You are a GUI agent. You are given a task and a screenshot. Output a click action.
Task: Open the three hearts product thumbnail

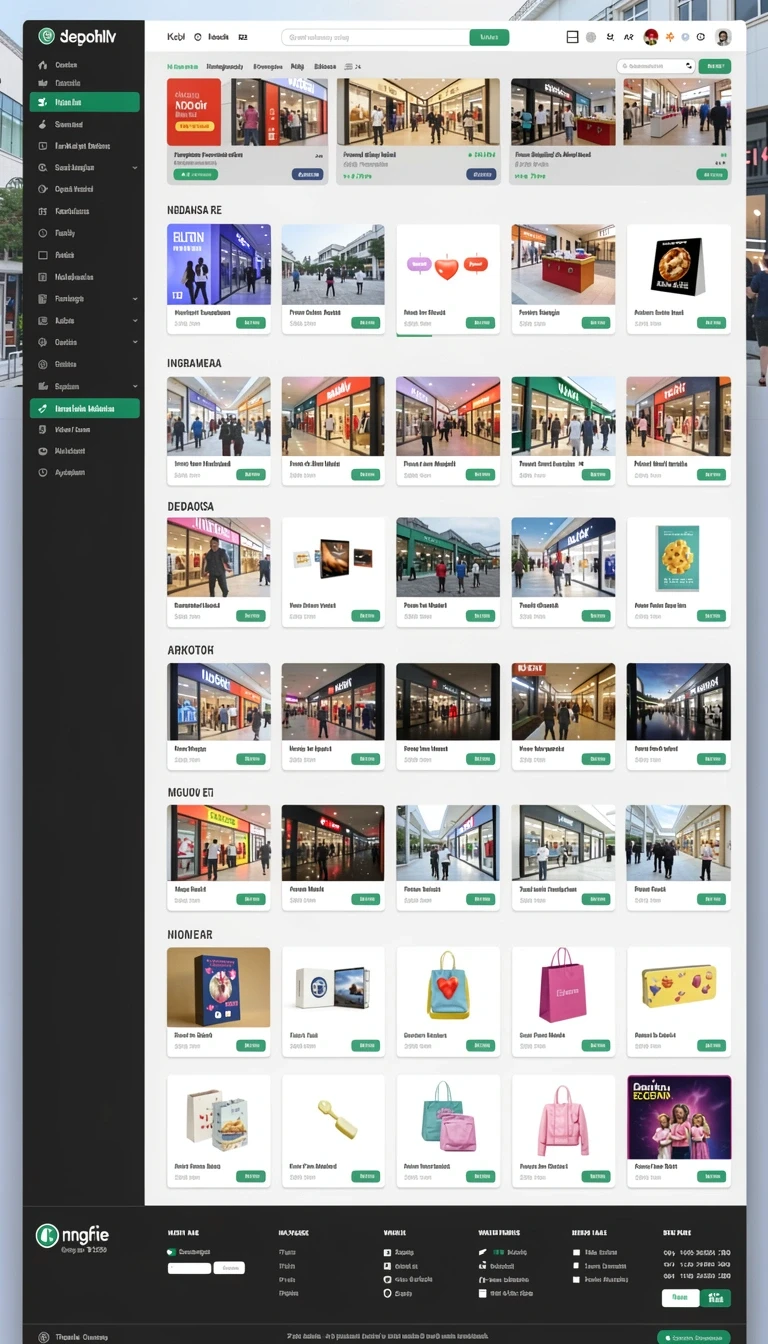(448, 264)
